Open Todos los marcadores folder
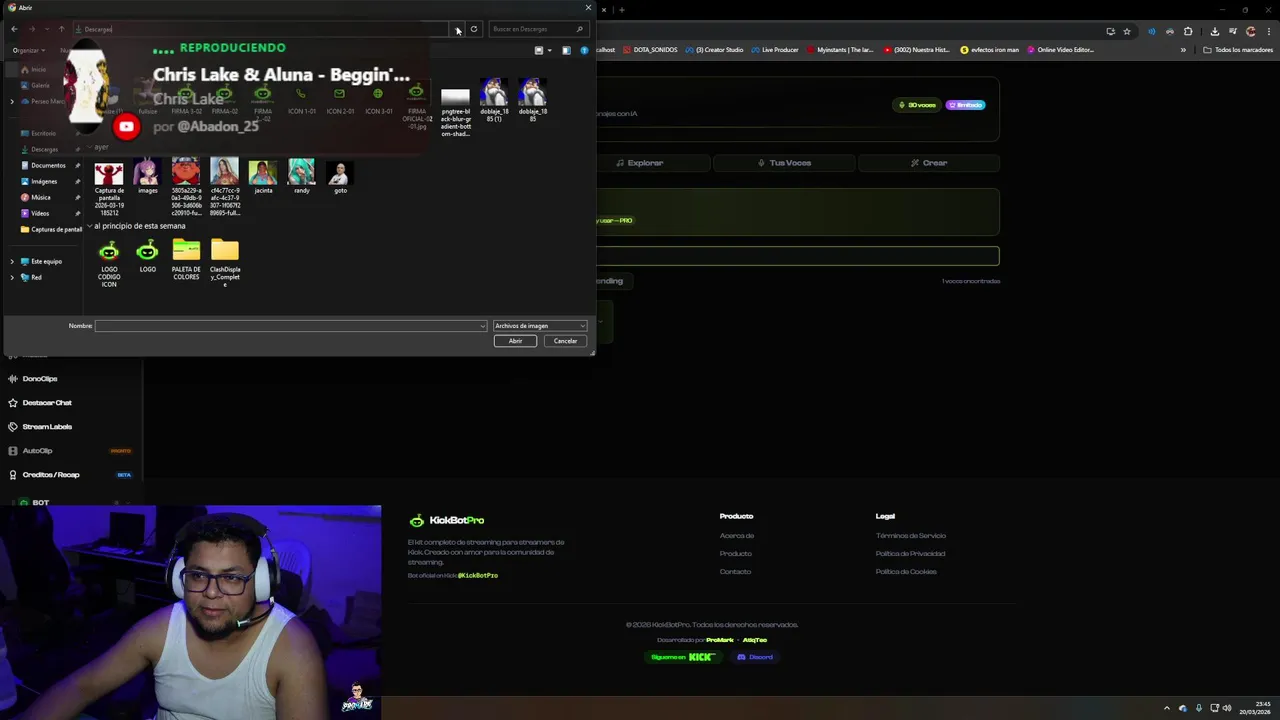The width and height of the screenshot is (1280, 720). 1238,50
